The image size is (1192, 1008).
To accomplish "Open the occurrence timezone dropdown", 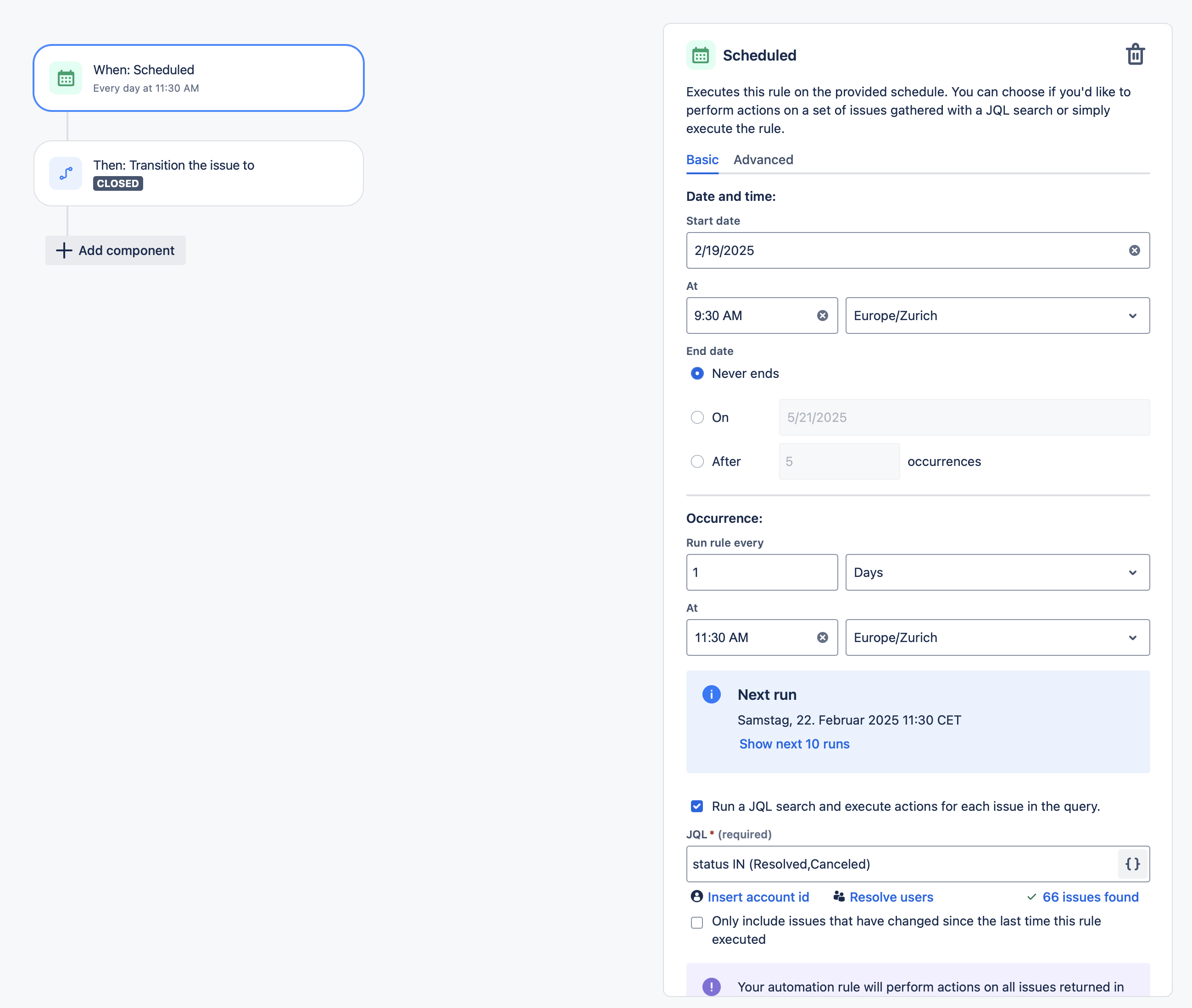I will point(997,637).
